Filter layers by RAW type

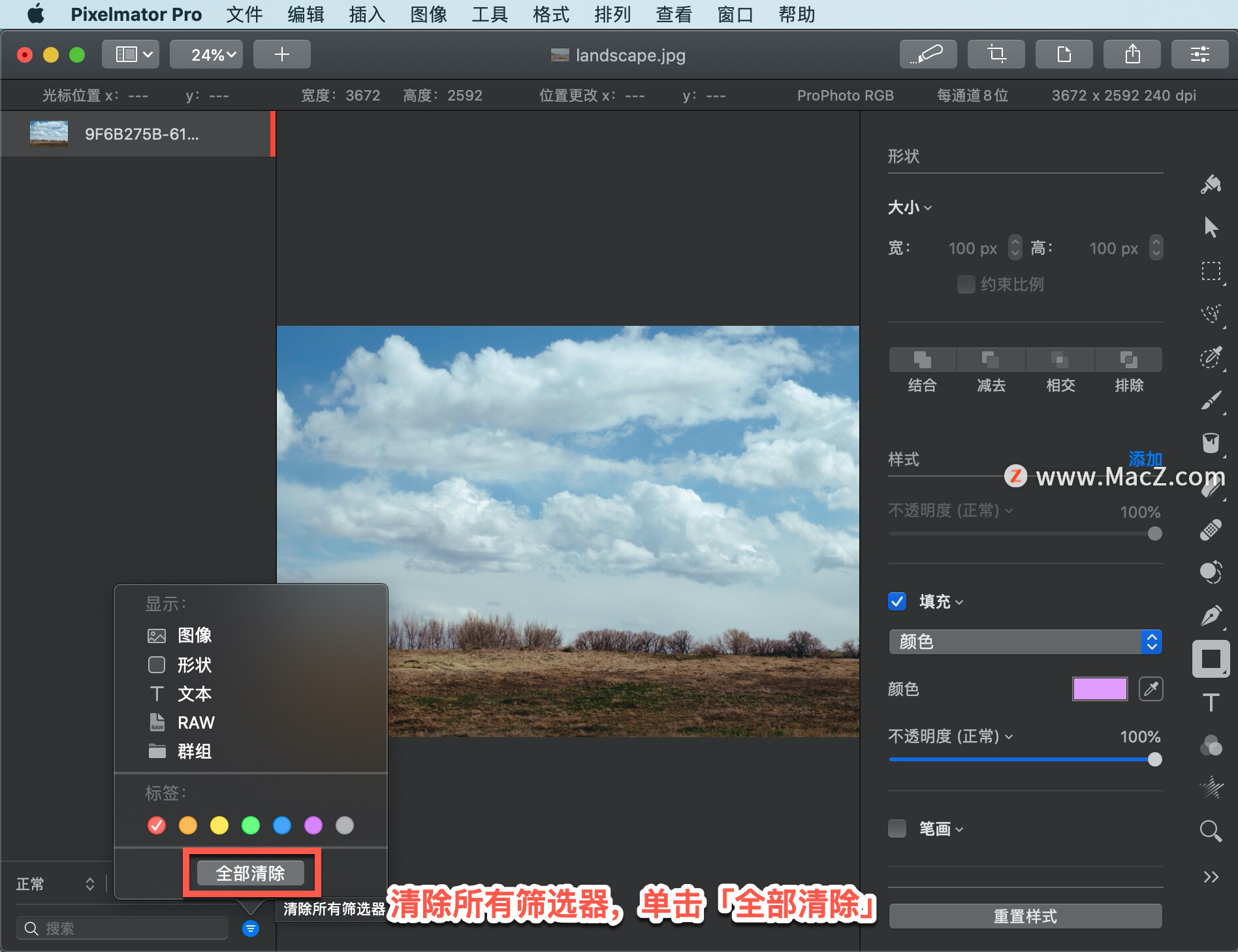[181, 722]
